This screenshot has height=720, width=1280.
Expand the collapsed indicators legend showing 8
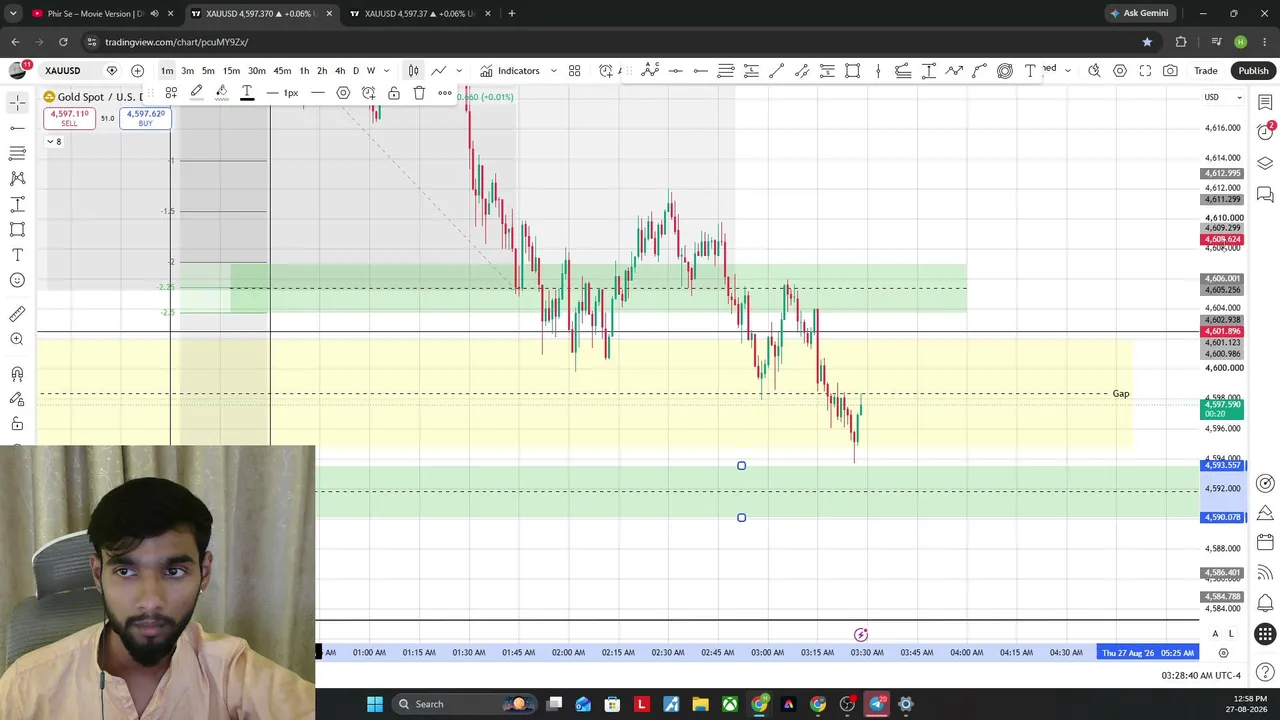pos(54,142)
